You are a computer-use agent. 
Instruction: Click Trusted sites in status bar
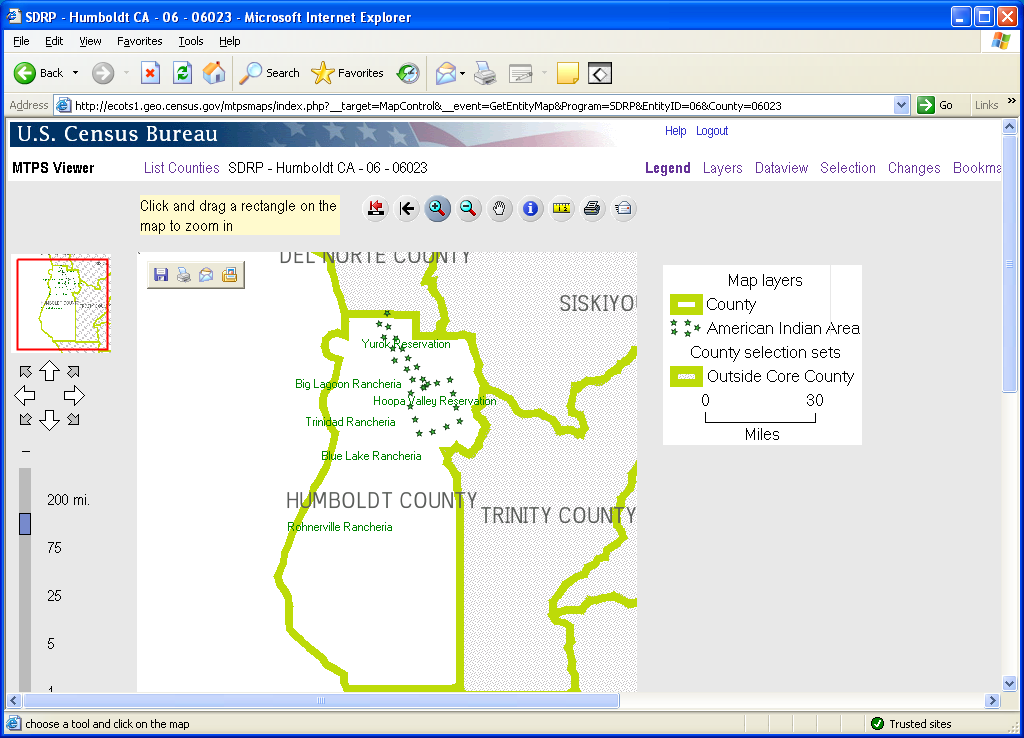coord(911,724)
